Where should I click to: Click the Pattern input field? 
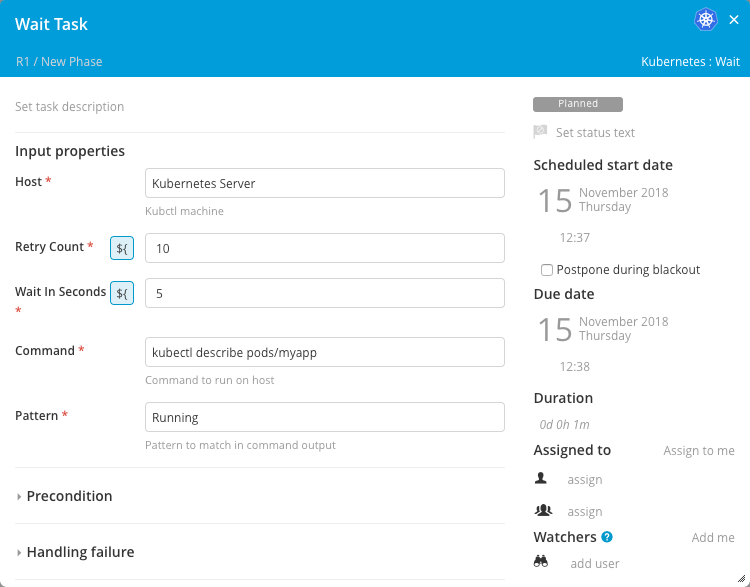(x=324, y=417)
